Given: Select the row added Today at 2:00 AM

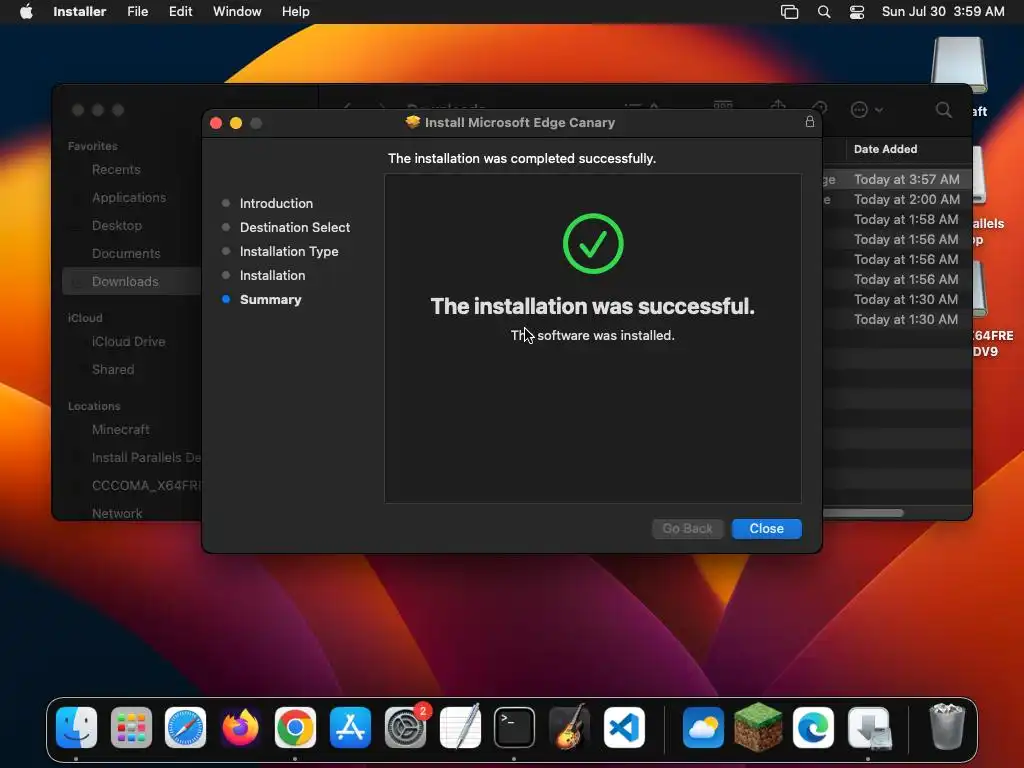Looking at the screenshot, I should click(897, 199).
